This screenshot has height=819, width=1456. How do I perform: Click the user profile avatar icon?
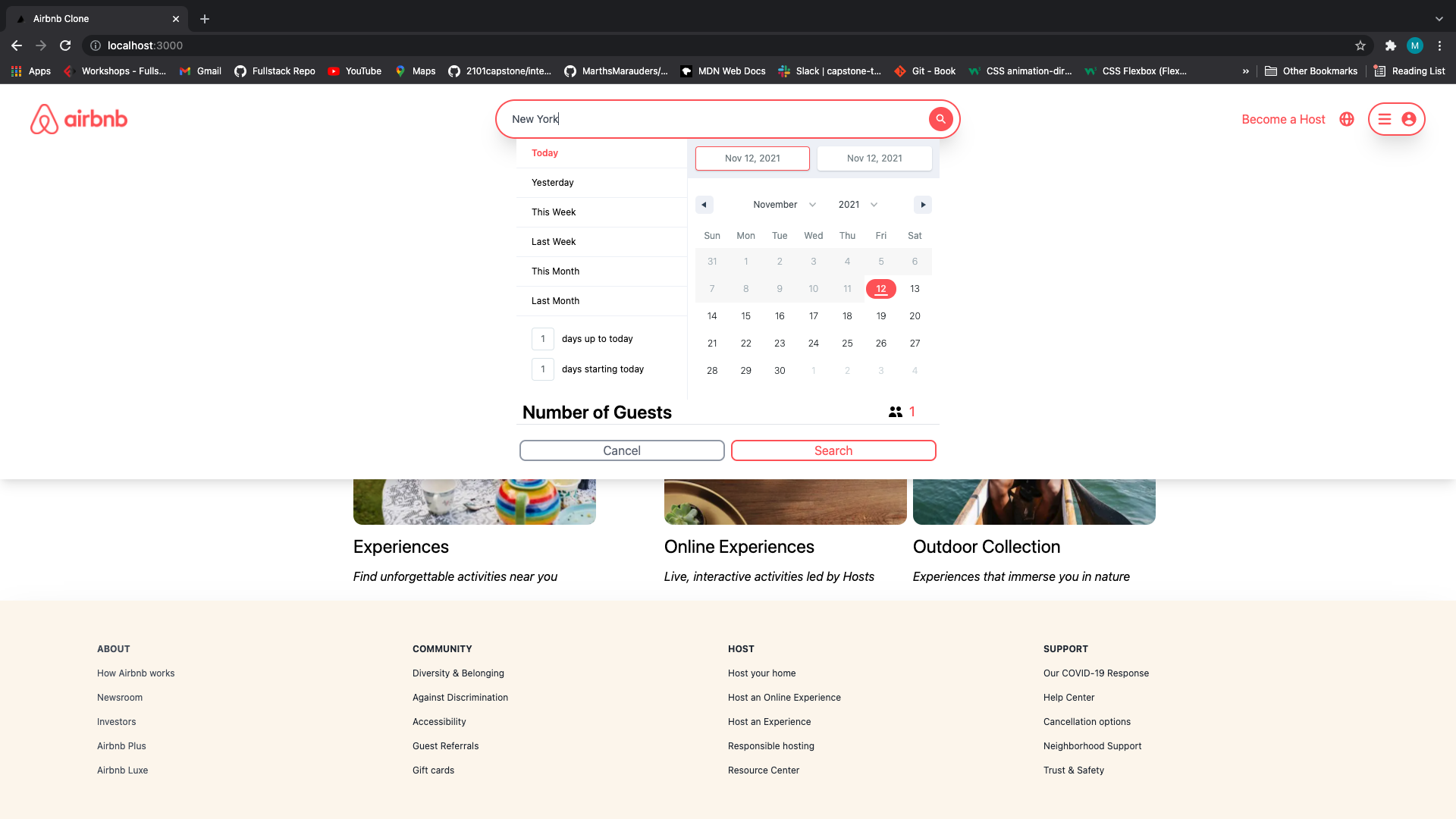(1409, 119)
